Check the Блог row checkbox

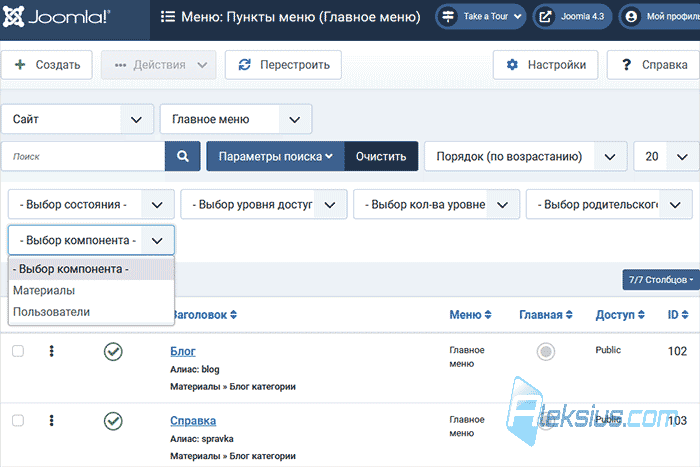pyautogui.click(x=18, y=351)
